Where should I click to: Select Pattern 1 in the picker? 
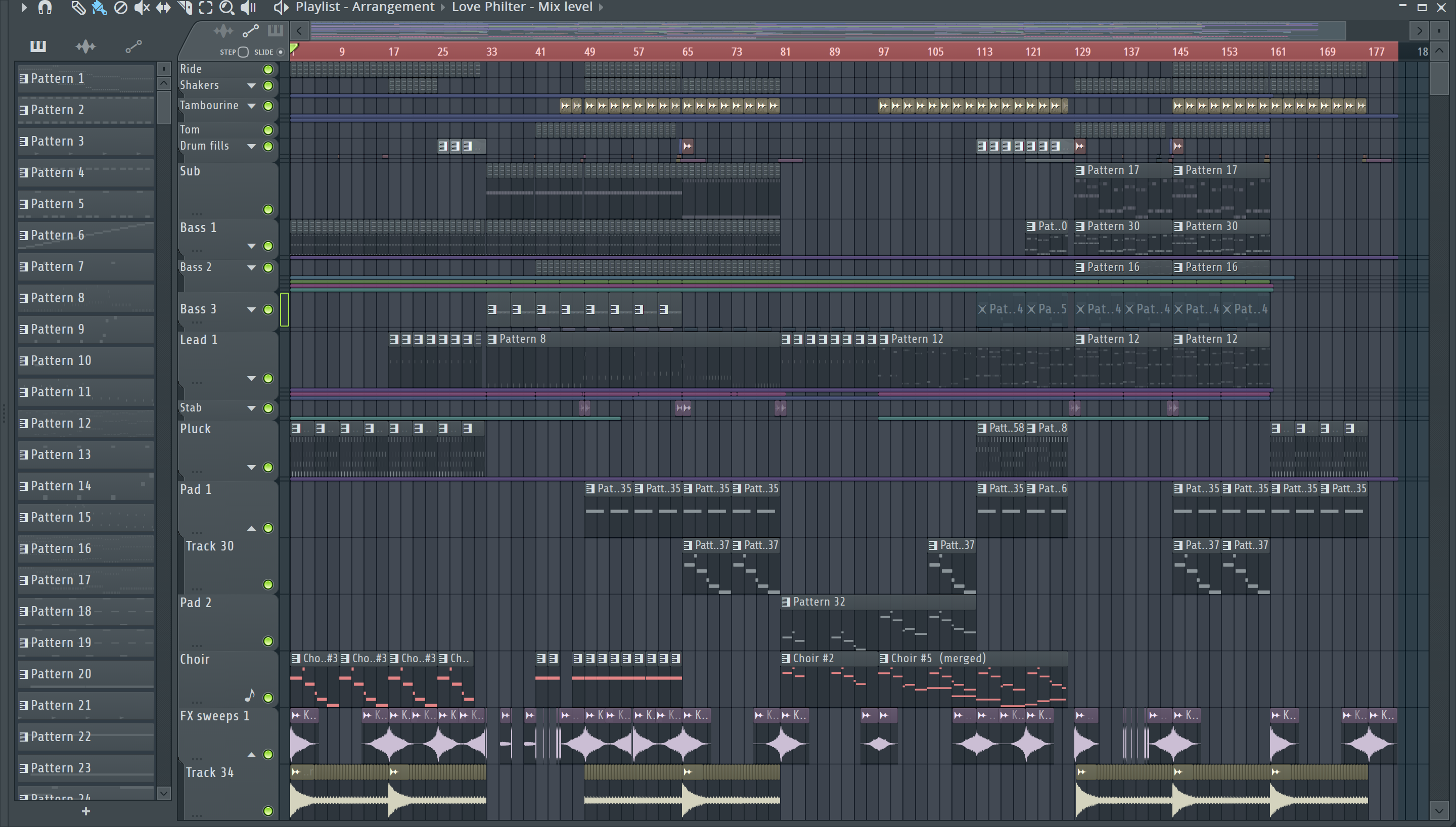coord(86,78)
